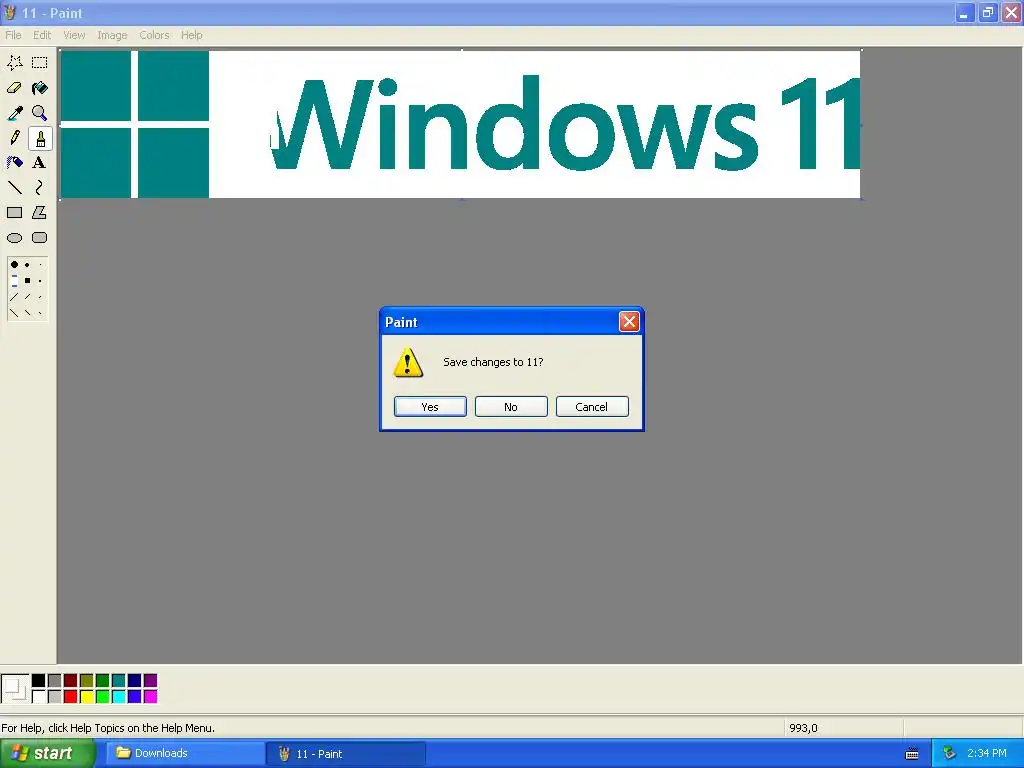1024x768 pixels.
Task: Open the Image menu
Action: point(112,35)
